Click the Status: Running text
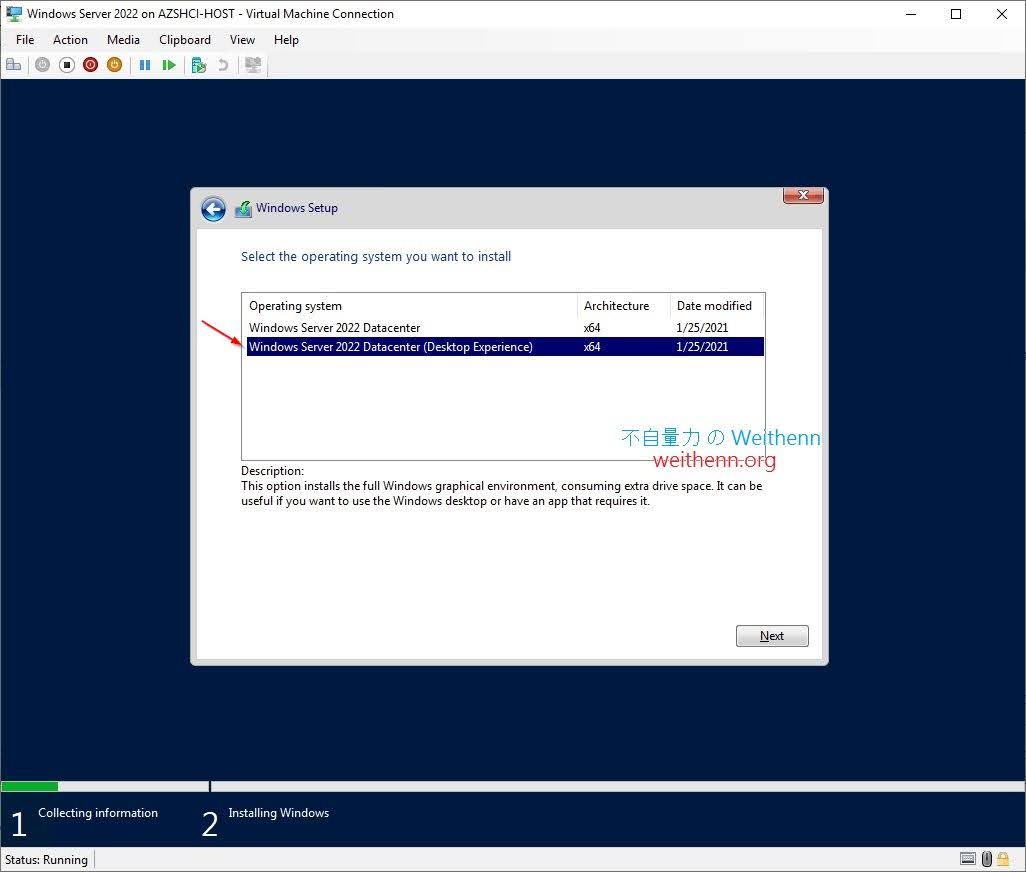This screenshot has height=872, width=1026. [x=46, y=860]
